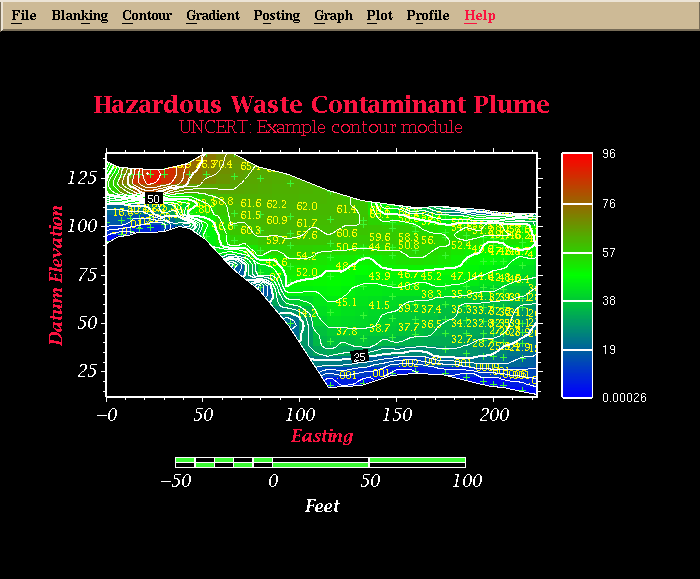Click the red Help menu
The width and height of the screenshot is (700, 579).
(480, 16)
